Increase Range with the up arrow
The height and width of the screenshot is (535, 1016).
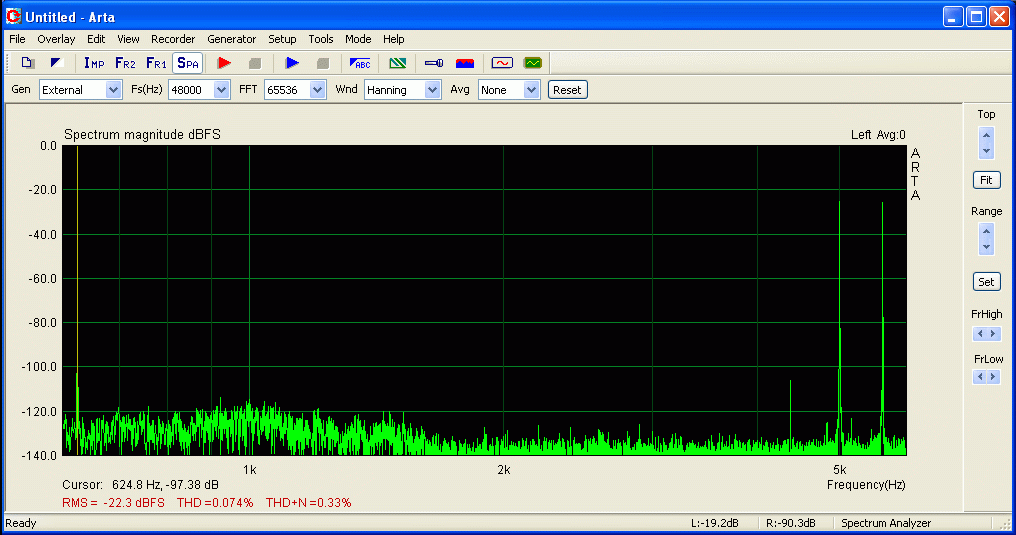(x=986, y=231)
